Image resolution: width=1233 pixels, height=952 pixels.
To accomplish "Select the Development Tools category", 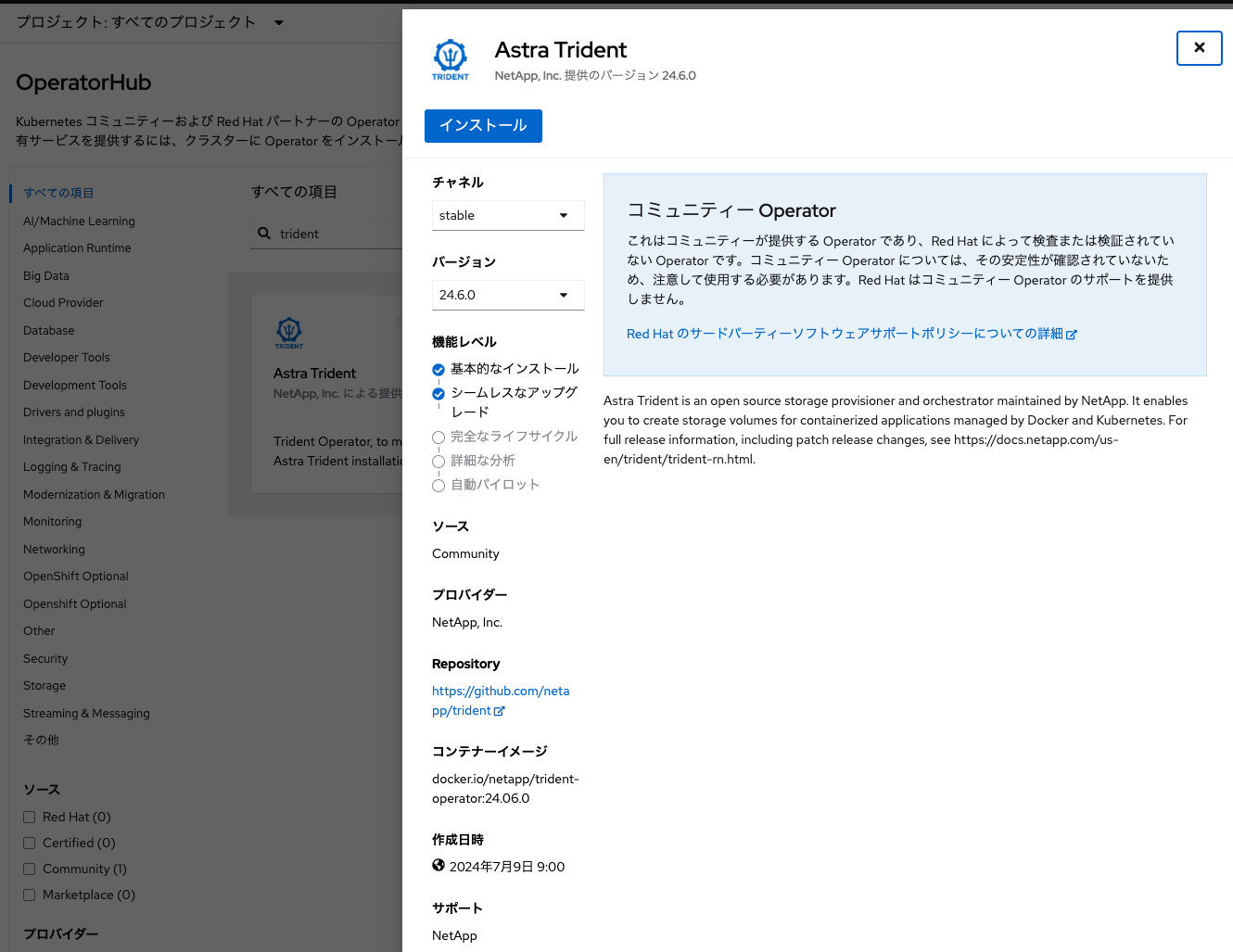I will [x=75, y=386].
